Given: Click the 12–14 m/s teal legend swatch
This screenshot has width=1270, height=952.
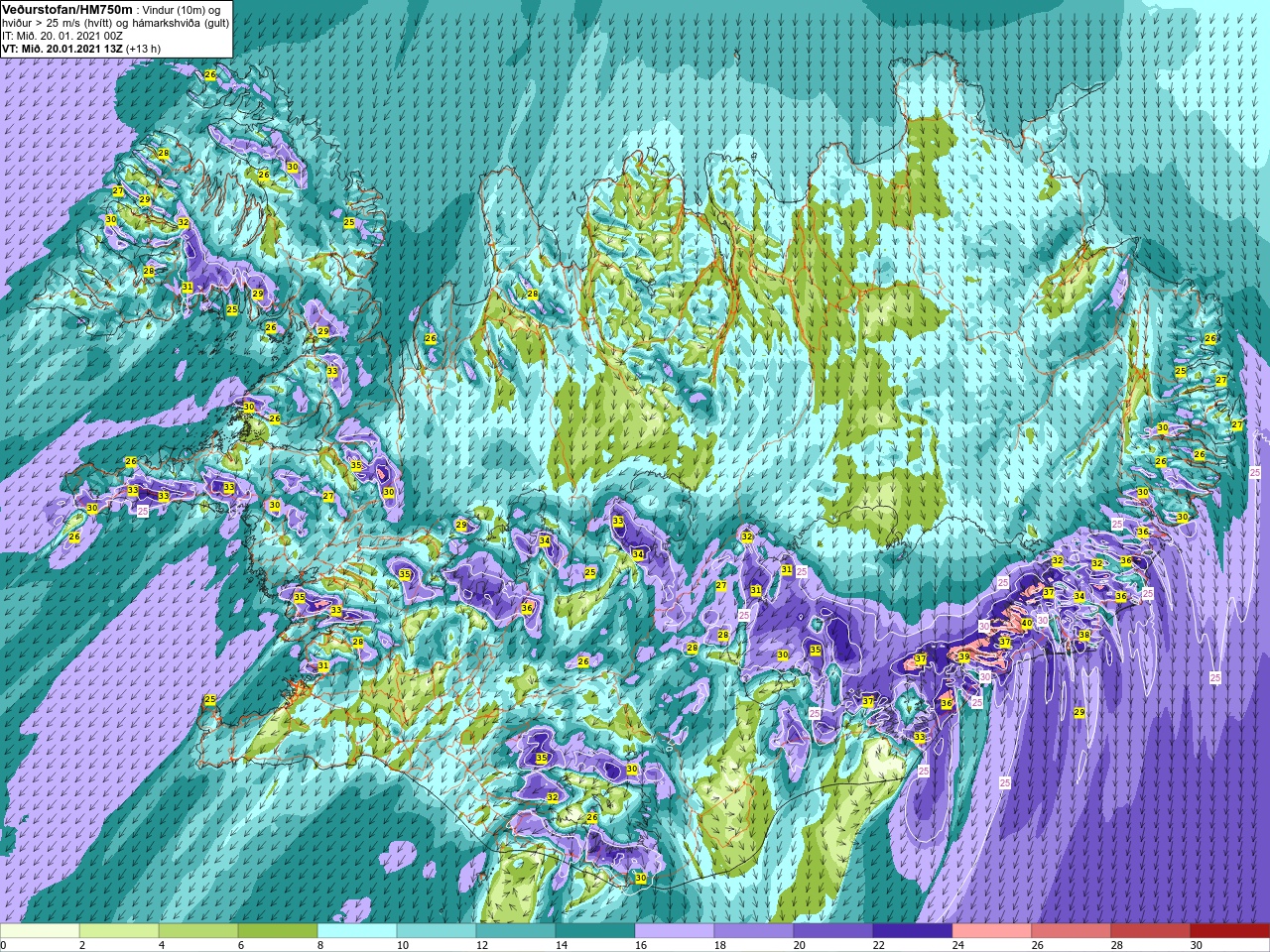Looking at the screenshot, I should click(516, 930).
